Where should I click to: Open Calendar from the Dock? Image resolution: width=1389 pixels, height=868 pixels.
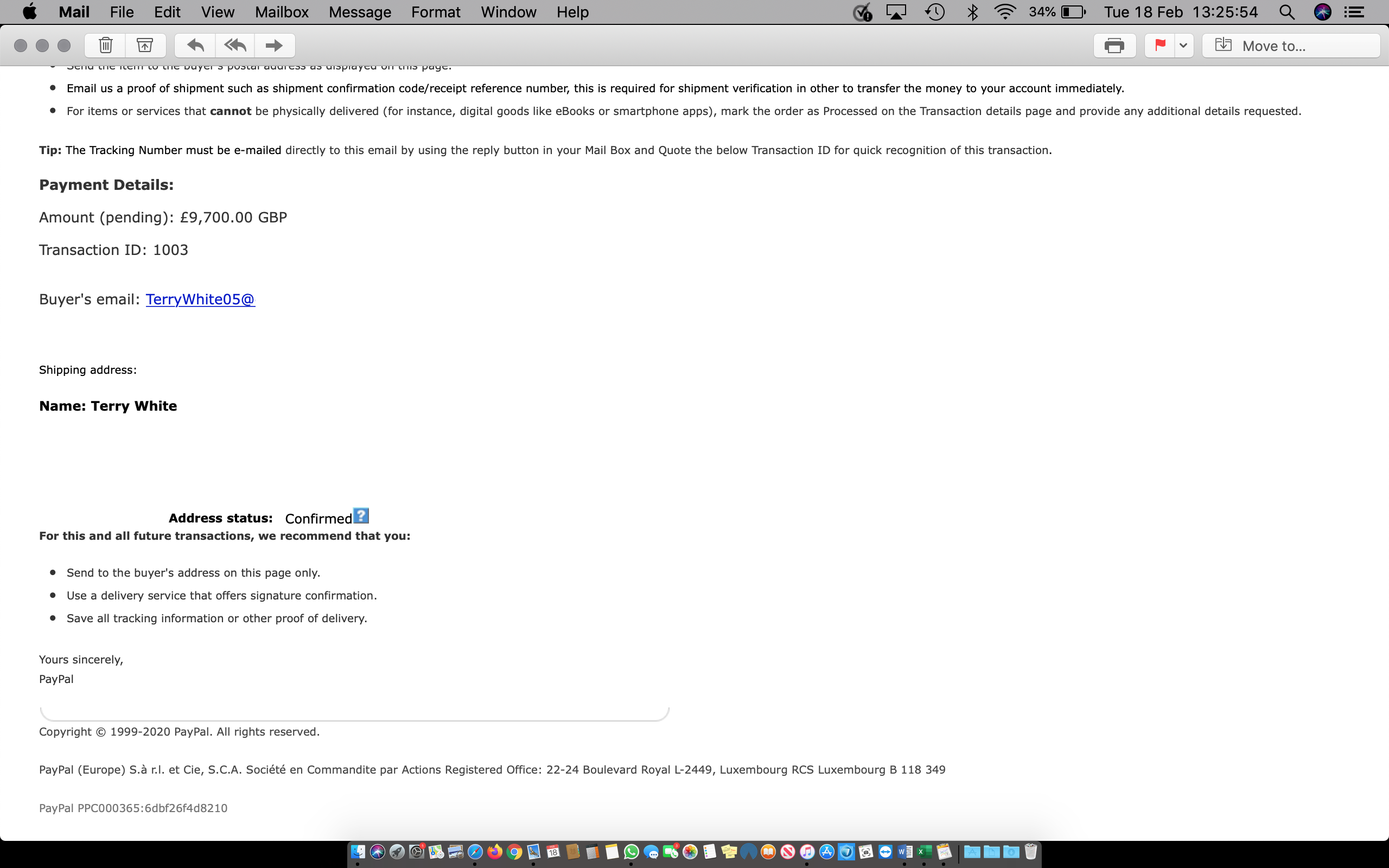pos(553,852)
